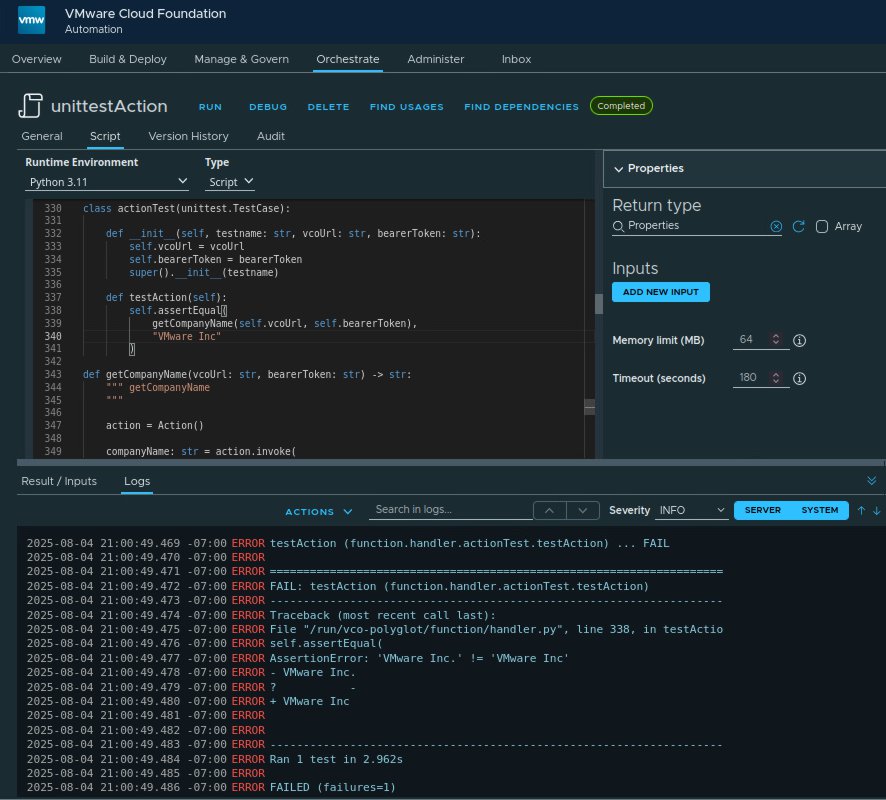Click FIND USAGES
Screen dimensions: 886x800
[x=406, y=107]
